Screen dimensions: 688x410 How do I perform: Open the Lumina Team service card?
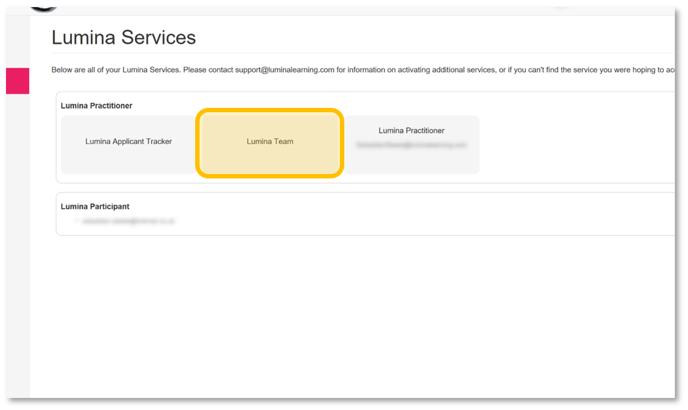coord(269,143)
